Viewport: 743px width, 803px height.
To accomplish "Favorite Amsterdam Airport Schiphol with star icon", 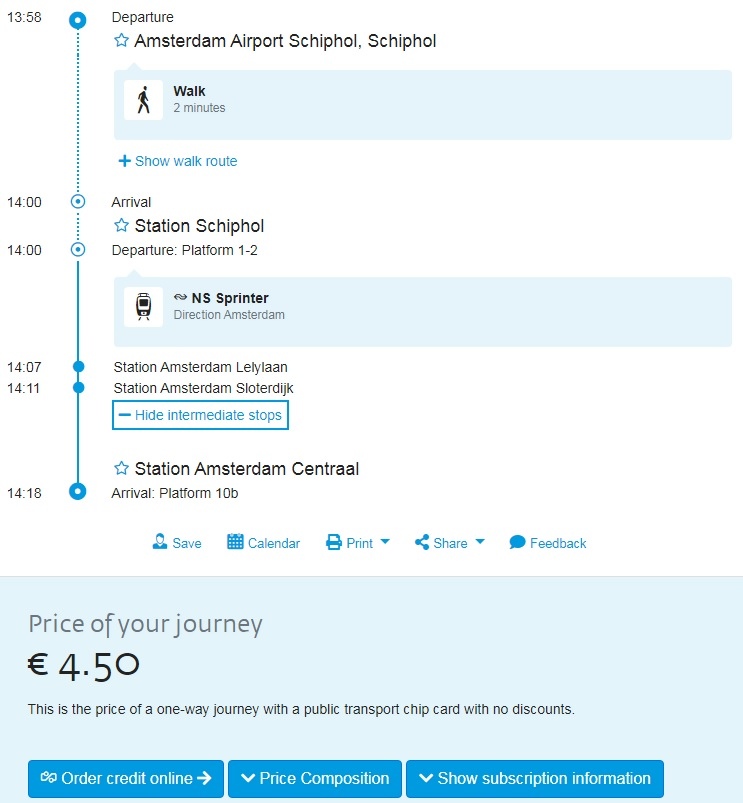I will click(121, 41).
